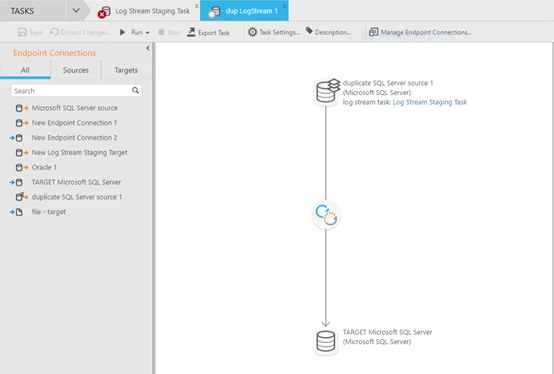Close the Log Stream Staging Task tab
Screen dimensions: 554x374
(196, 6)
